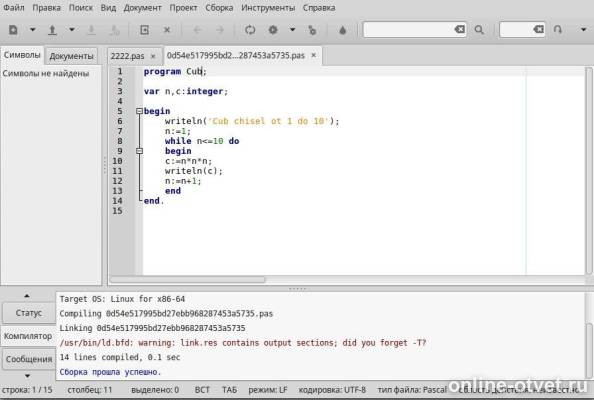Open the New file template dropdown arrow

pos(33,30)
